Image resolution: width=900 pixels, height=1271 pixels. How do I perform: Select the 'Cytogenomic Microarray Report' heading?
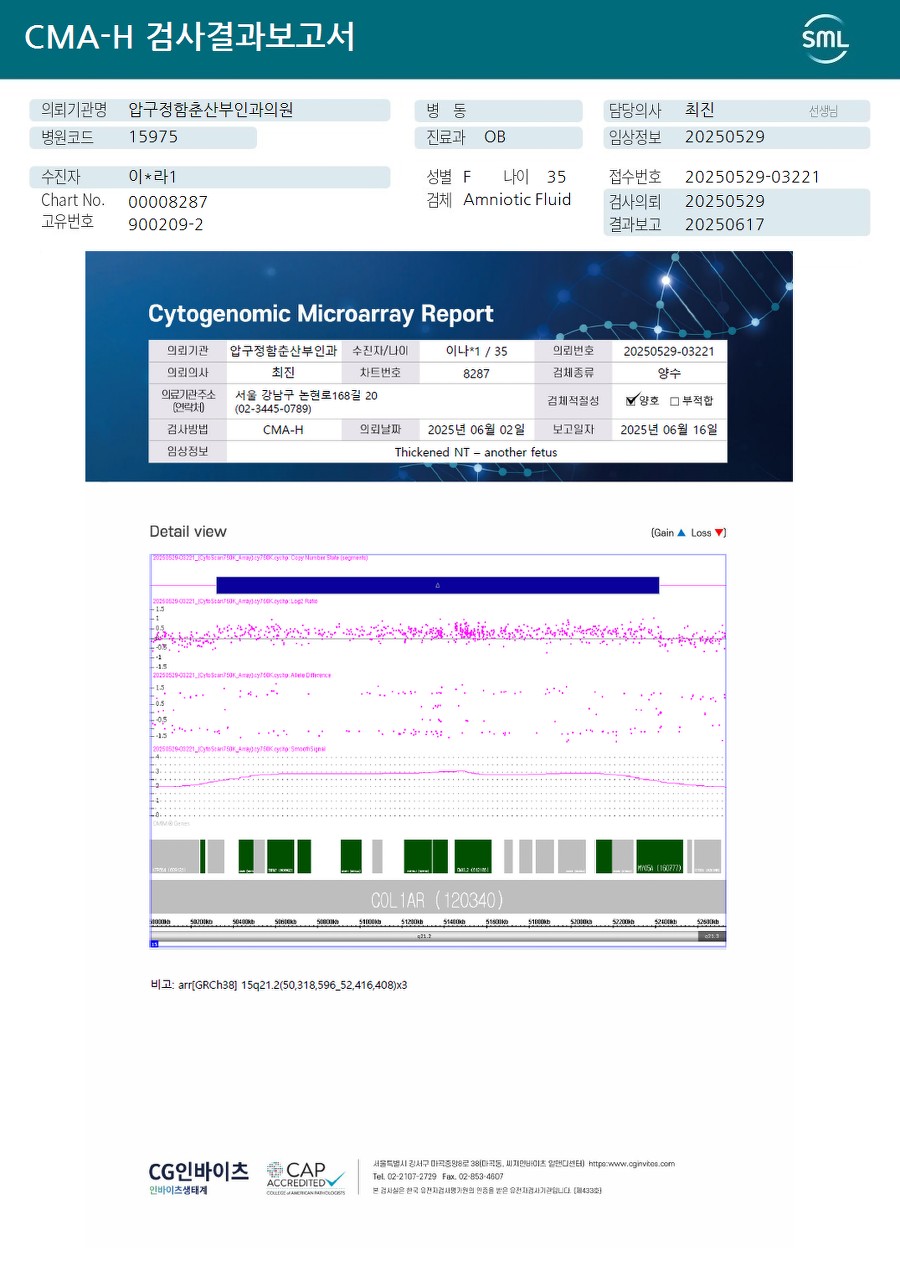(321, 314)
